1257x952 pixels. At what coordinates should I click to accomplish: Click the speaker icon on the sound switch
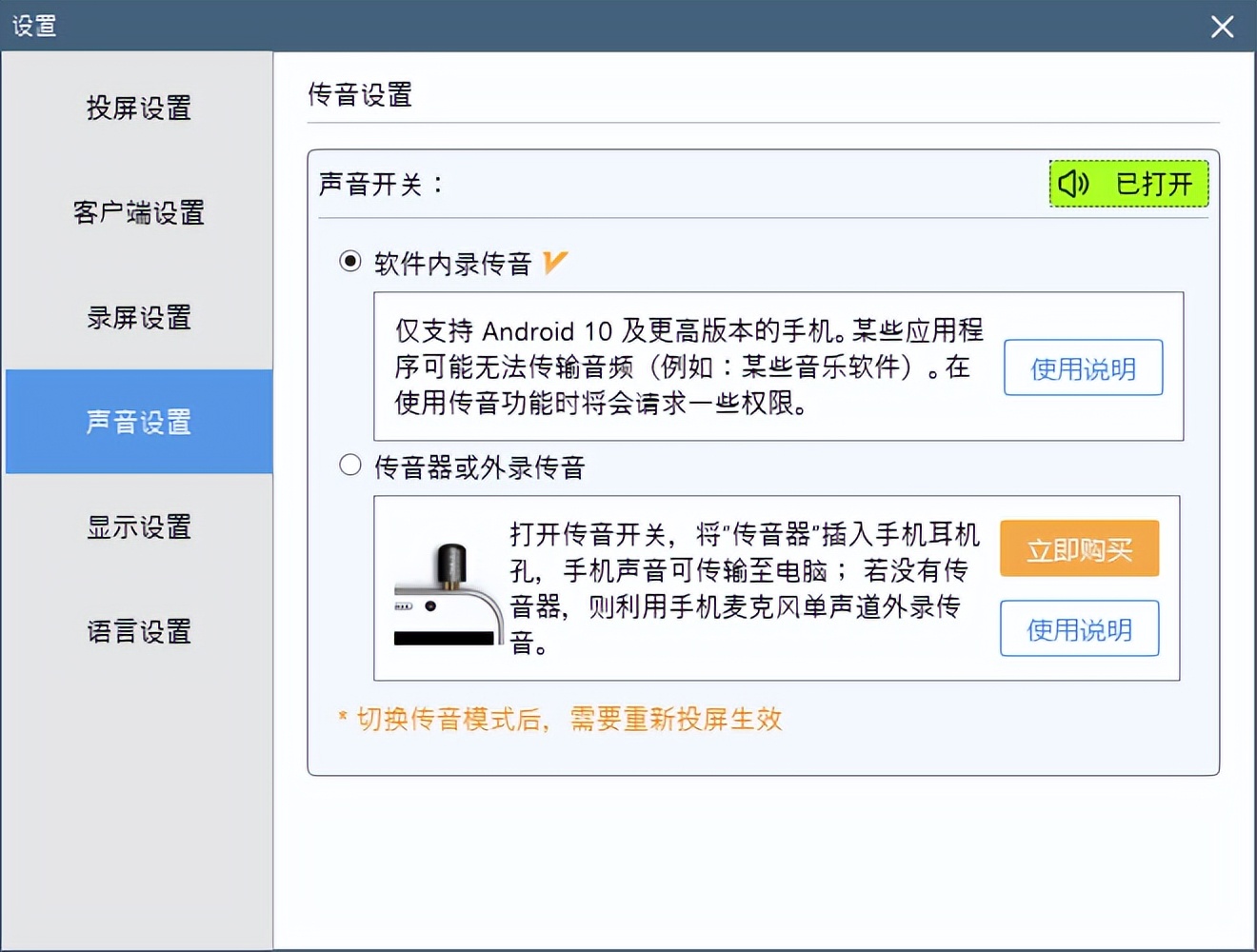pos(1073,184)
